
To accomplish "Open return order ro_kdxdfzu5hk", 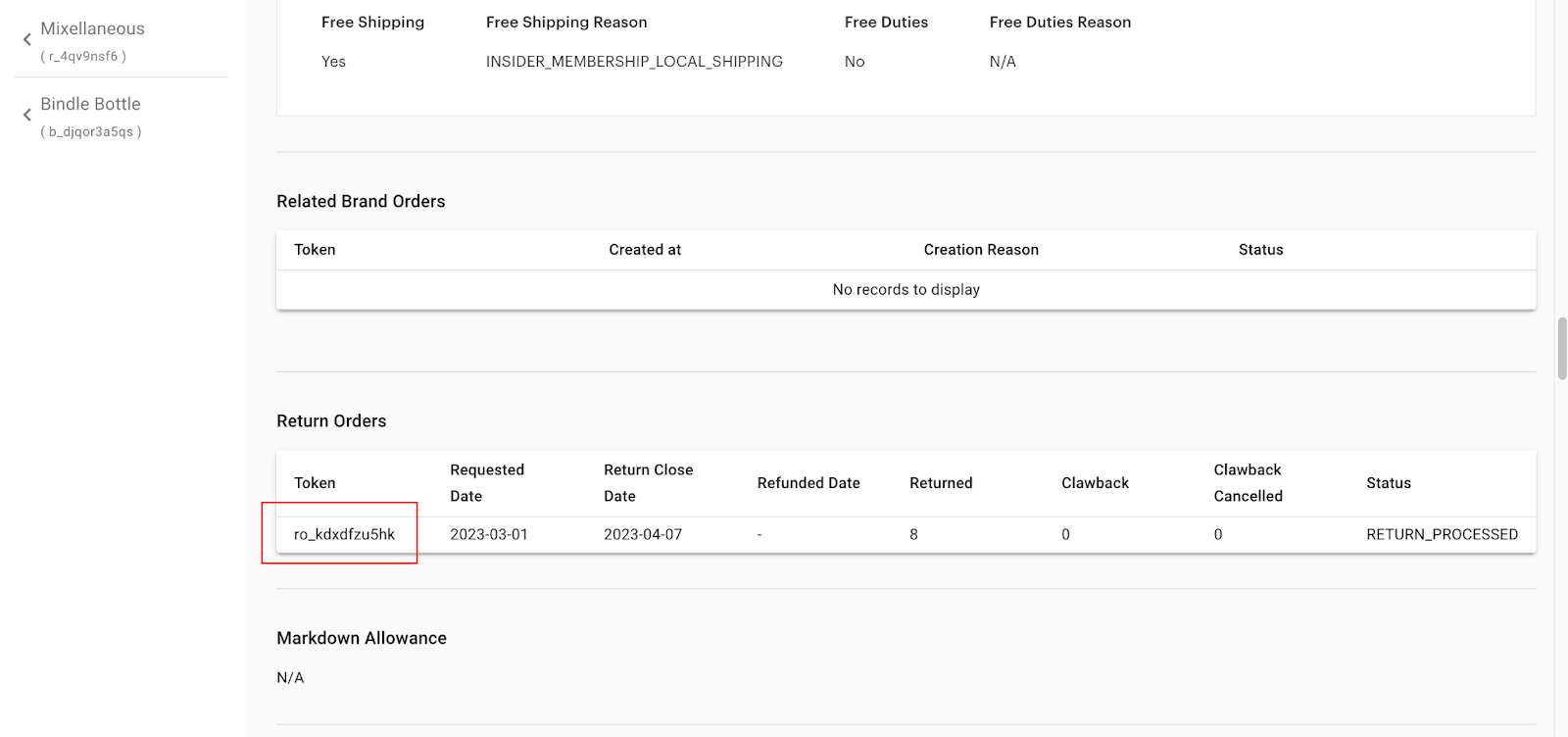I will coord(344,534).
